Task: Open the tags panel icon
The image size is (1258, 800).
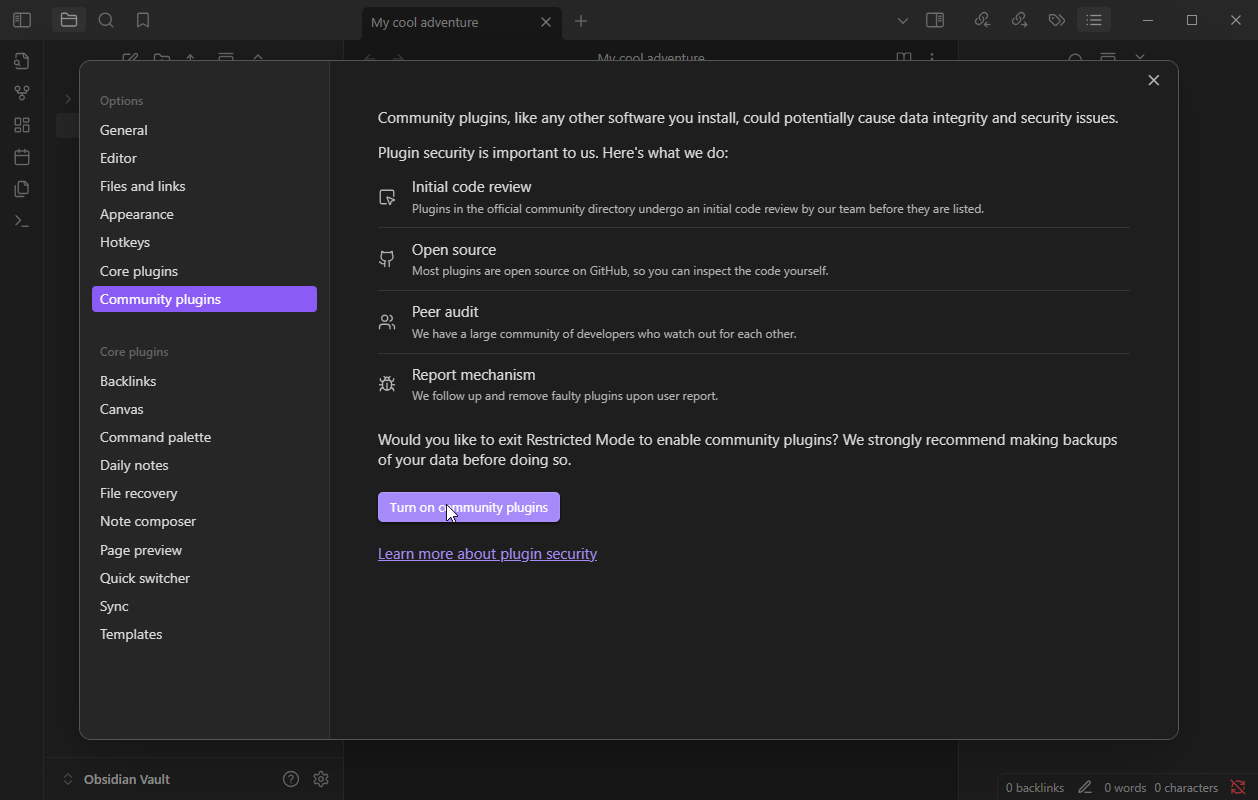Action: point(1056,20)
